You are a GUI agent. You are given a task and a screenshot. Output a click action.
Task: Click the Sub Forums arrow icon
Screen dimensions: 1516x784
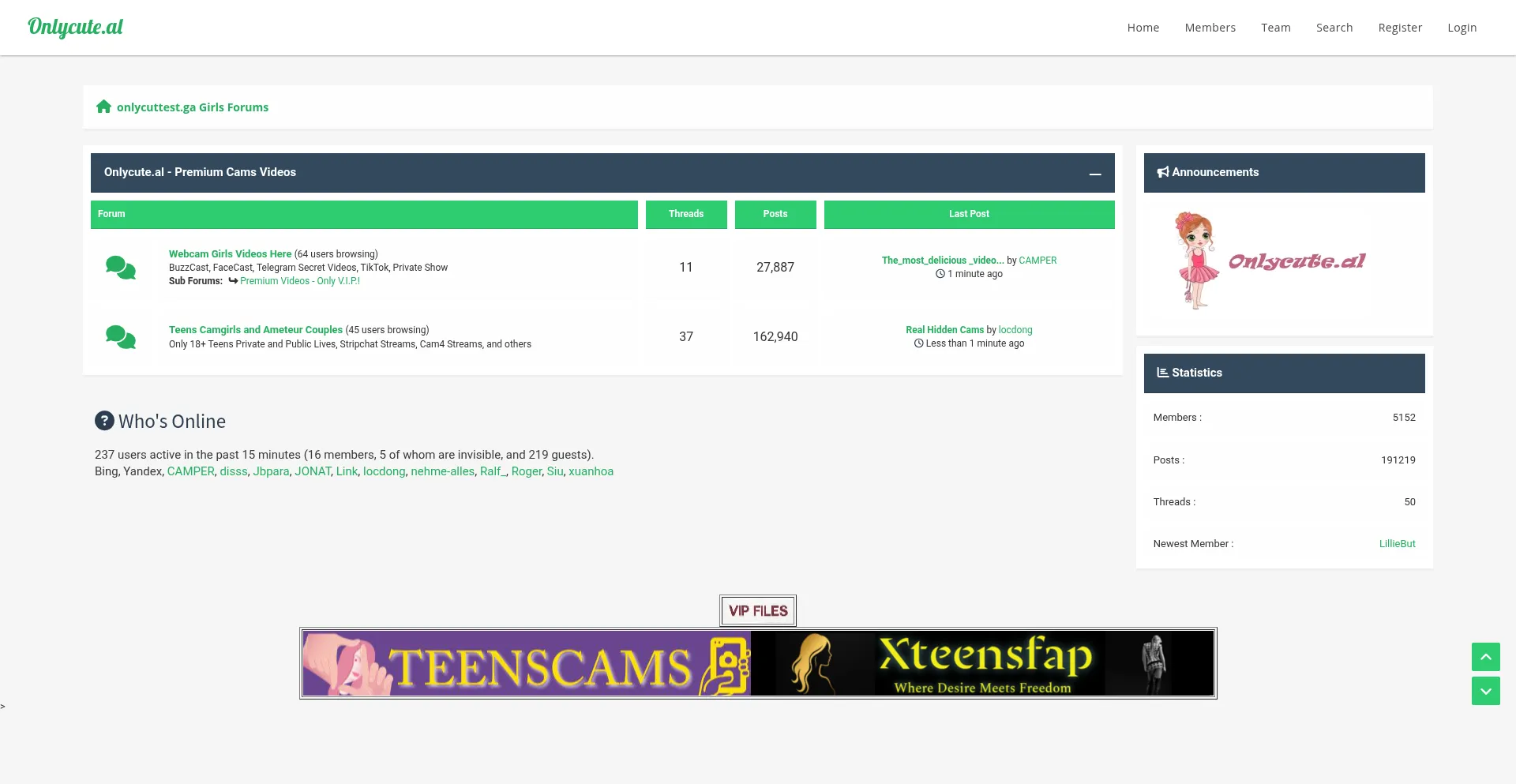coord(233,280)
